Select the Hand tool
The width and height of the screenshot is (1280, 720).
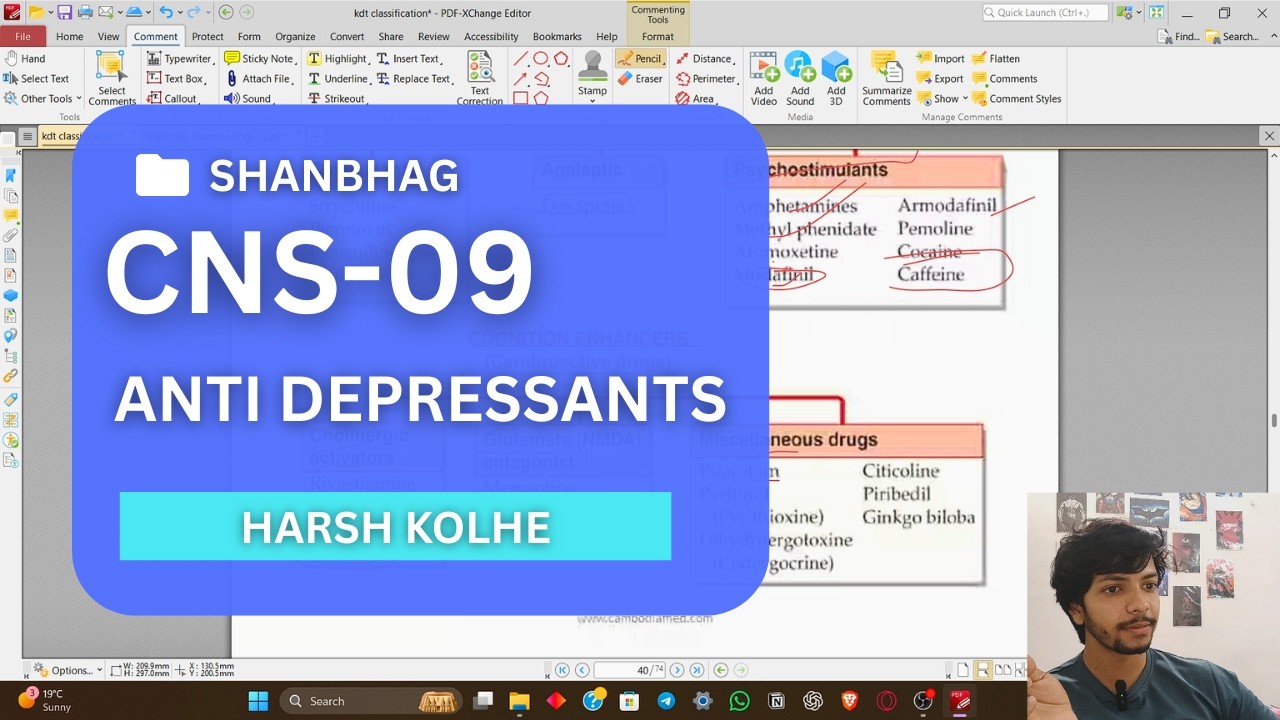click(x=25, y=59)
